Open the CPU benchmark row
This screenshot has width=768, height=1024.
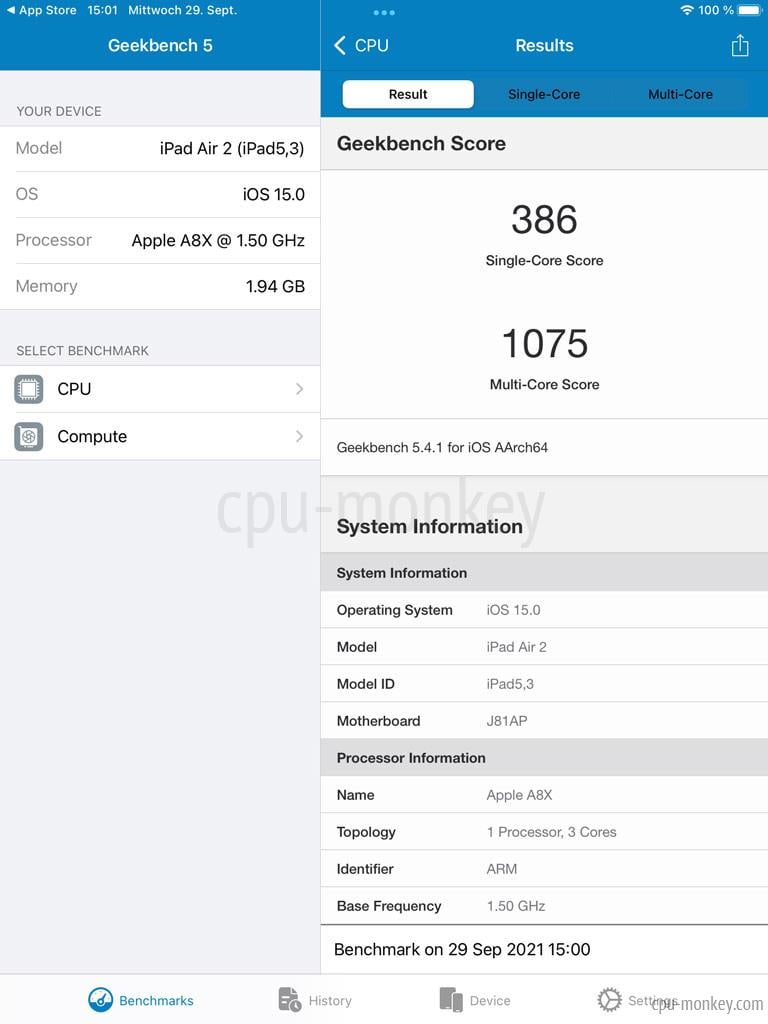click(x=160, y=389)
